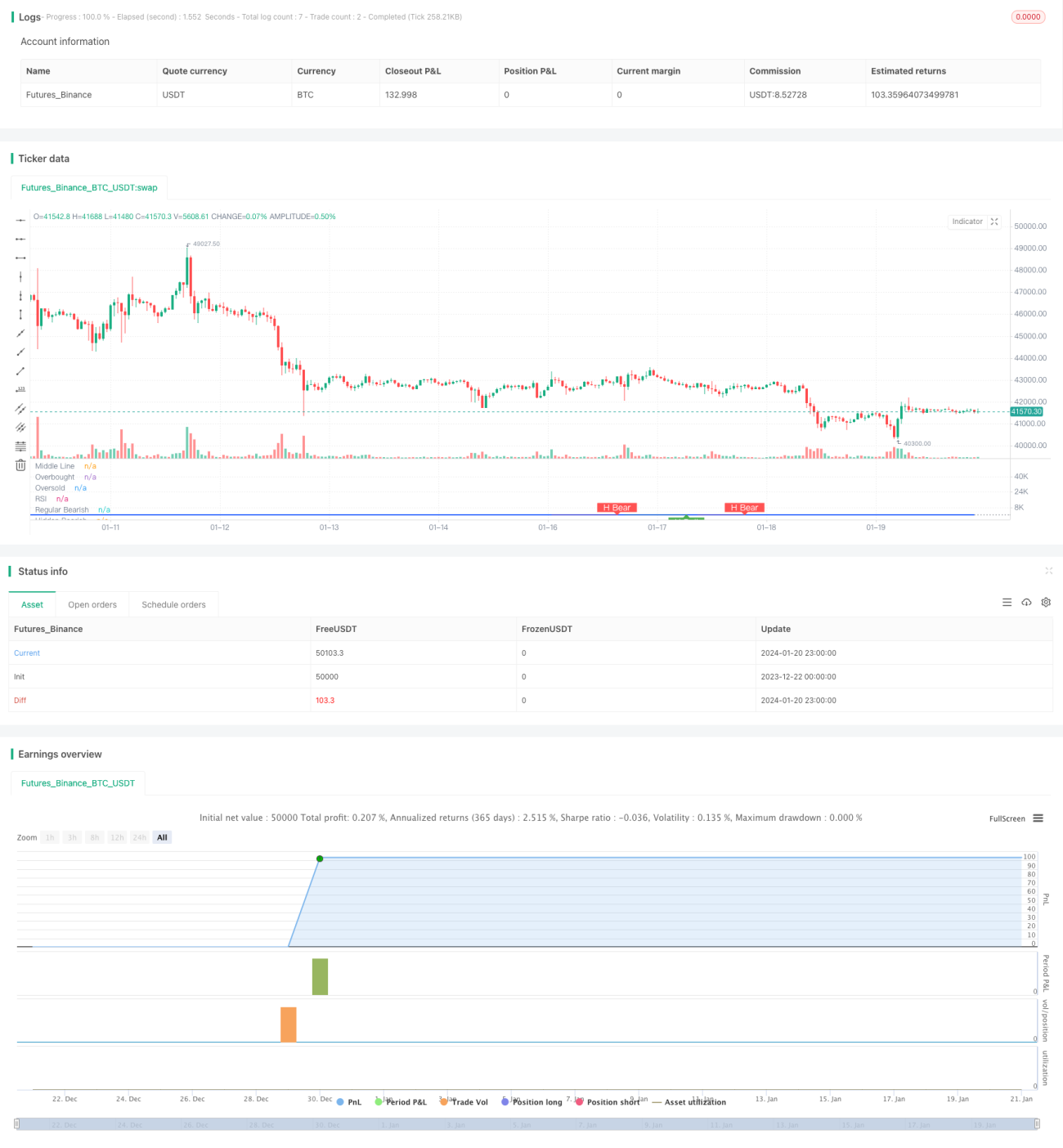The height and width of the screenshot is (1148, 1063).
Task: Click the collapse icon of Status info panel
Action: [x=1048, y=571]
